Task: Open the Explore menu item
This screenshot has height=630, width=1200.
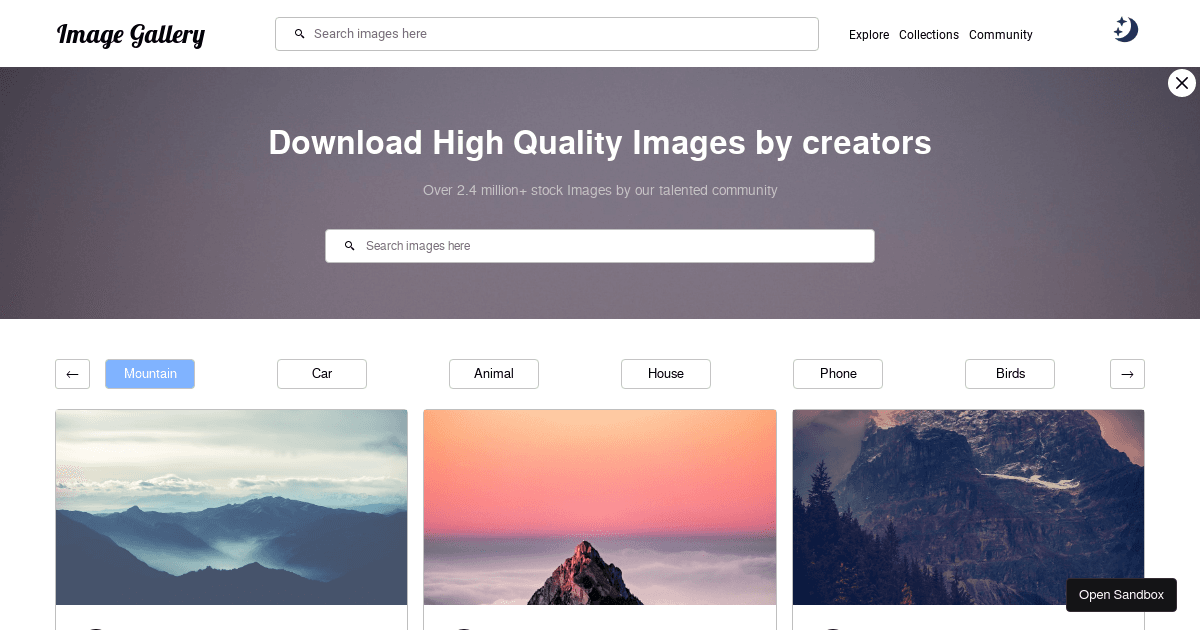Action: tap(868, 35)
